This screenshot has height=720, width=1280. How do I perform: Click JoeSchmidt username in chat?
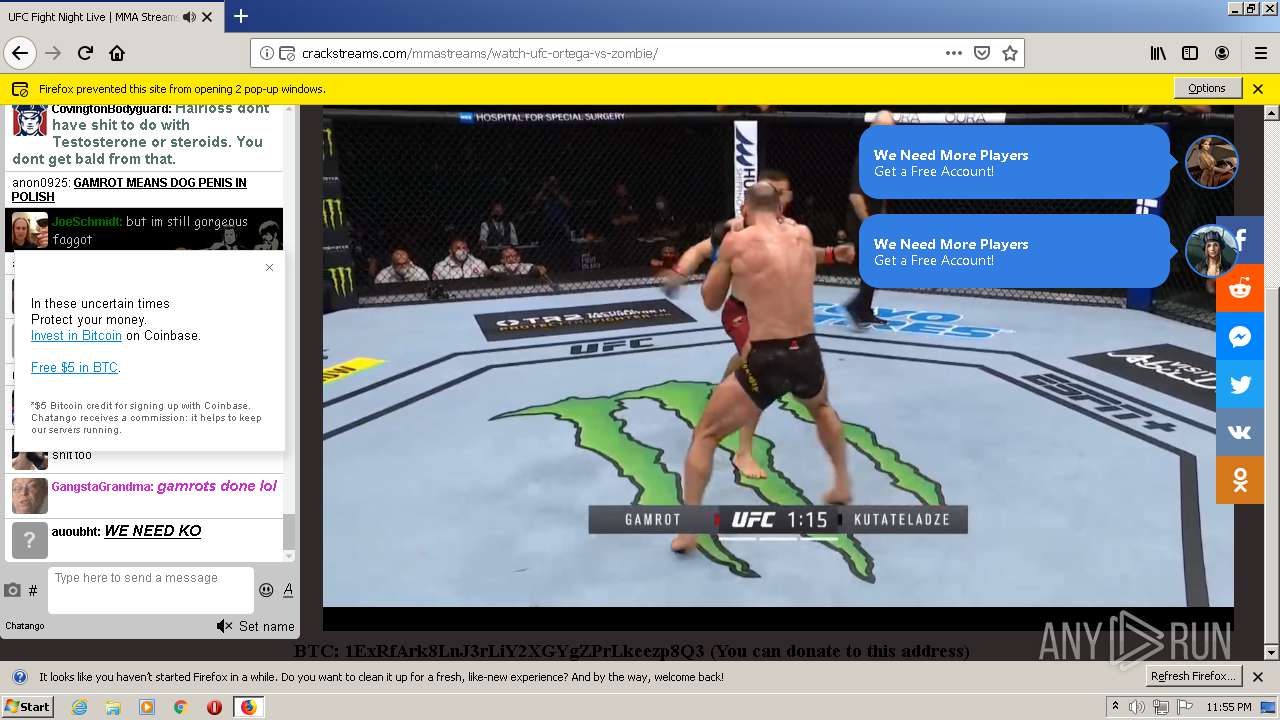pyautogui.click(x=87, y=222)
